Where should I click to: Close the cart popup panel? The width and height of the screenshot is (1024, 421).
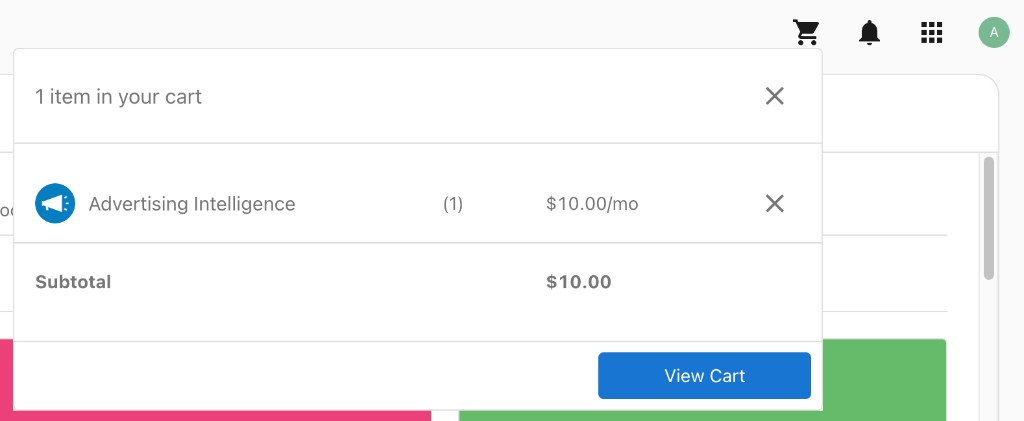(x=774, y=96)
